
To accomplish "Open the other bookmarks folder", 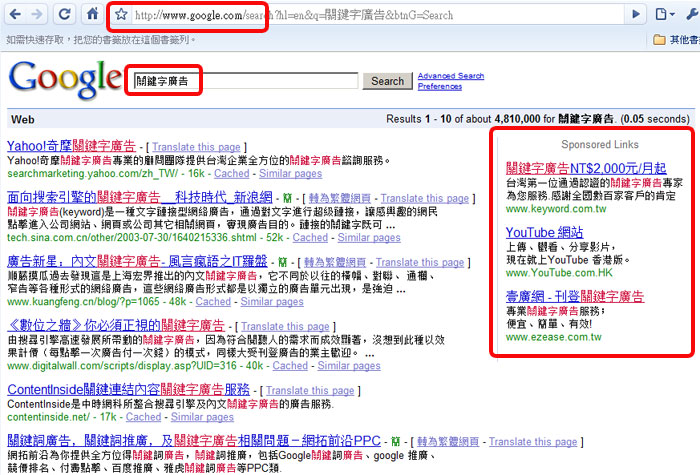I will click(x=676, y=40).
